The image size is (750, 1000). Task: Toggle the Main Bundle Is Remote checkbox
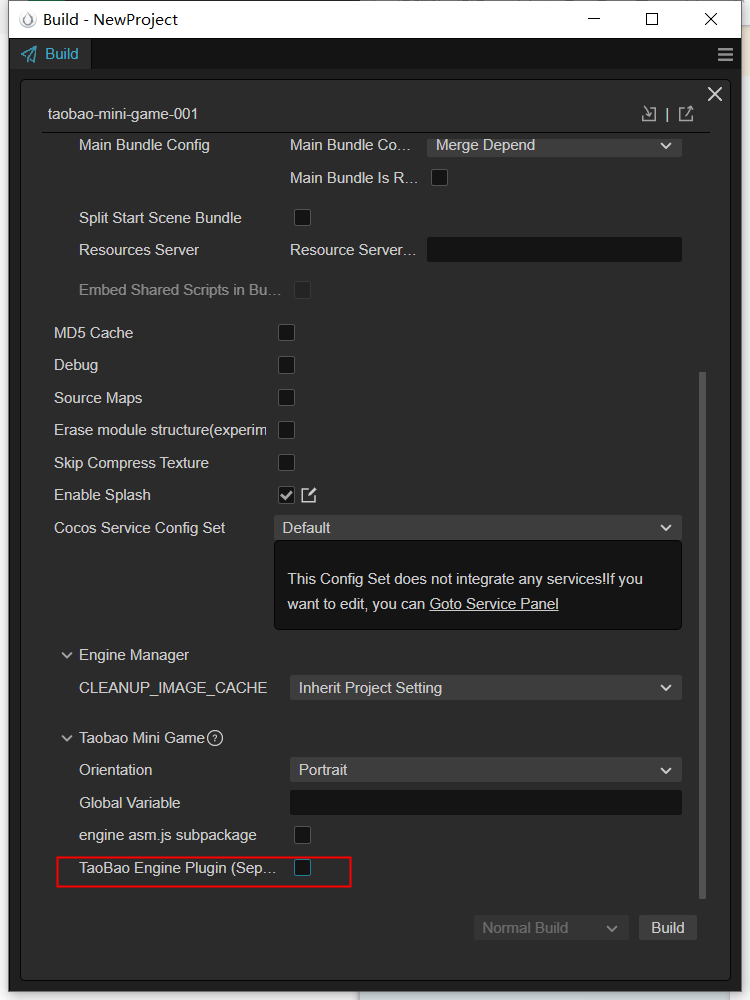tap(439, 177)
